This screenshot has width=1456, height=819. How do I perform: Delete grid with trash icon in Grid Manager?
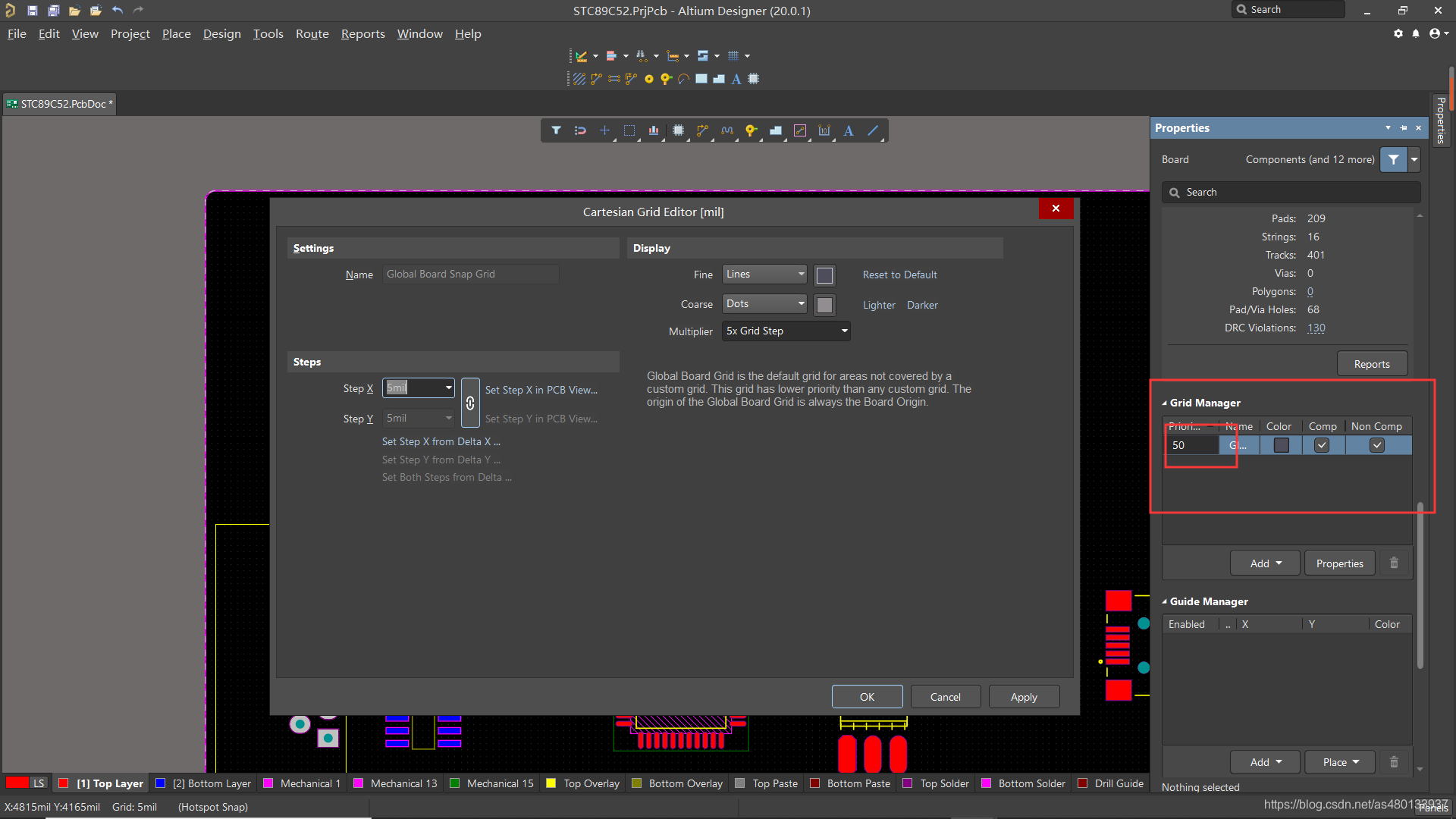click(x=1394, y=563)
